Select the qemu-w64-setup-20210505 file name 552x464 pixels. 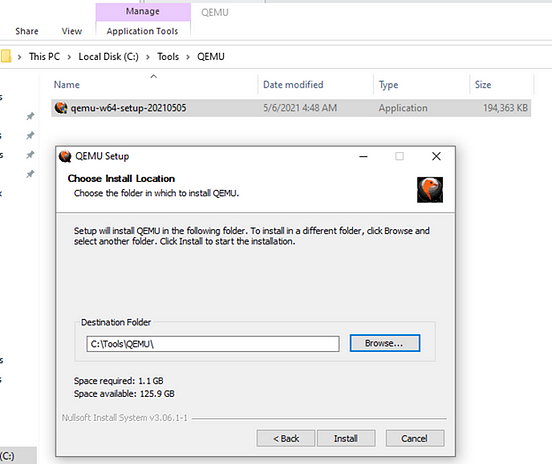[128, 108]
